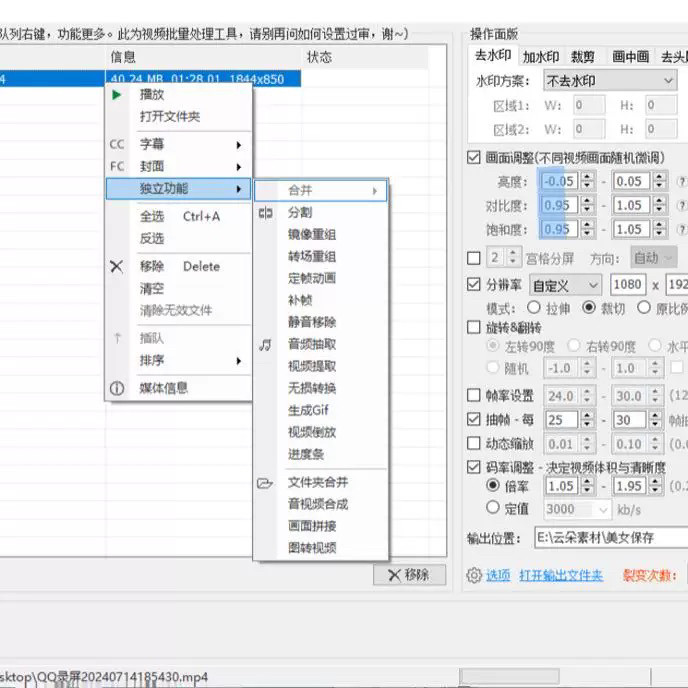Select the 拉伸 mode radio button
The width and height of the screenshot is (688, 688).
[x=534, y=308]
